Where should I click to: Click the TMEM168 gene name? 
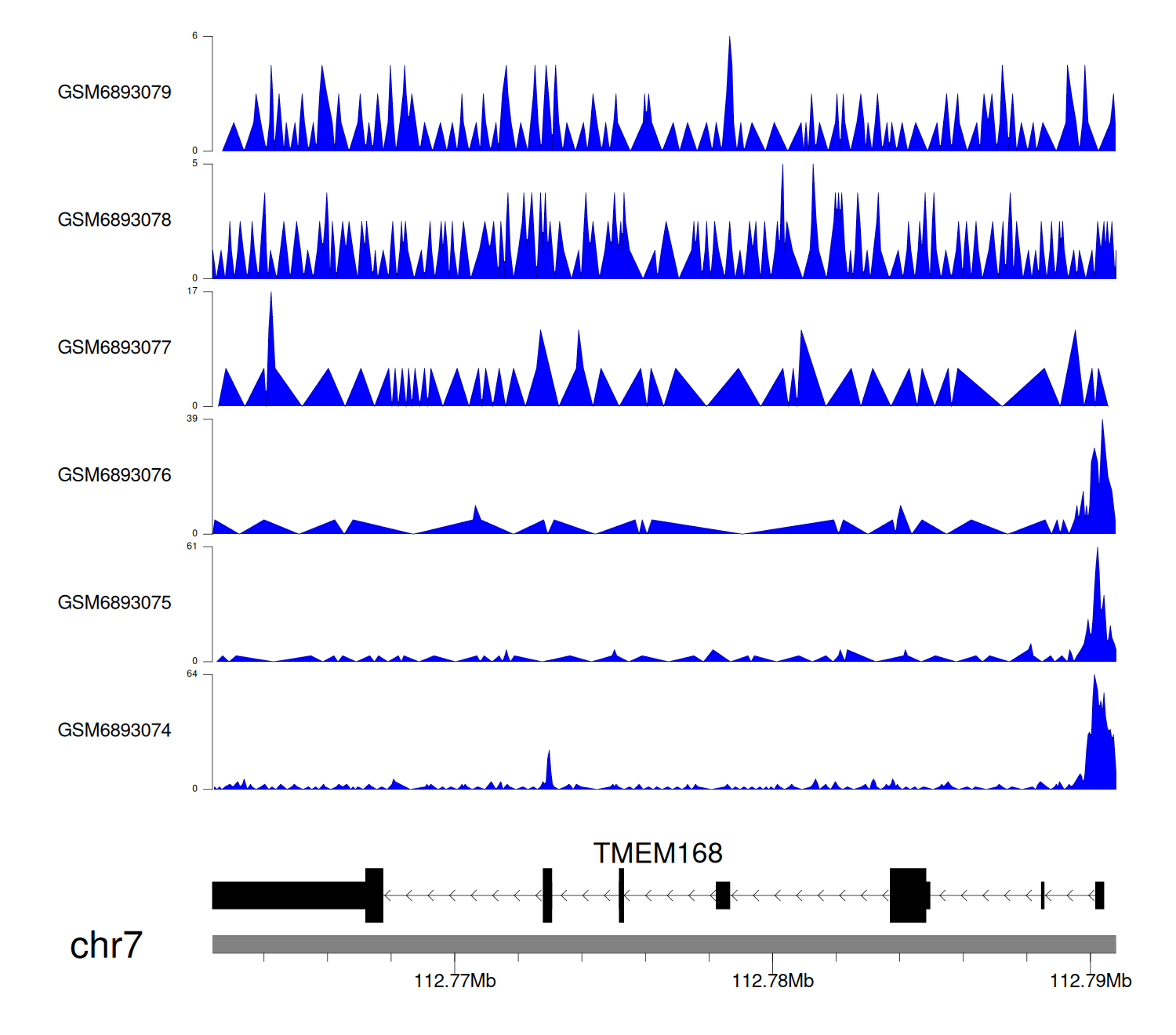click(657, 853)
